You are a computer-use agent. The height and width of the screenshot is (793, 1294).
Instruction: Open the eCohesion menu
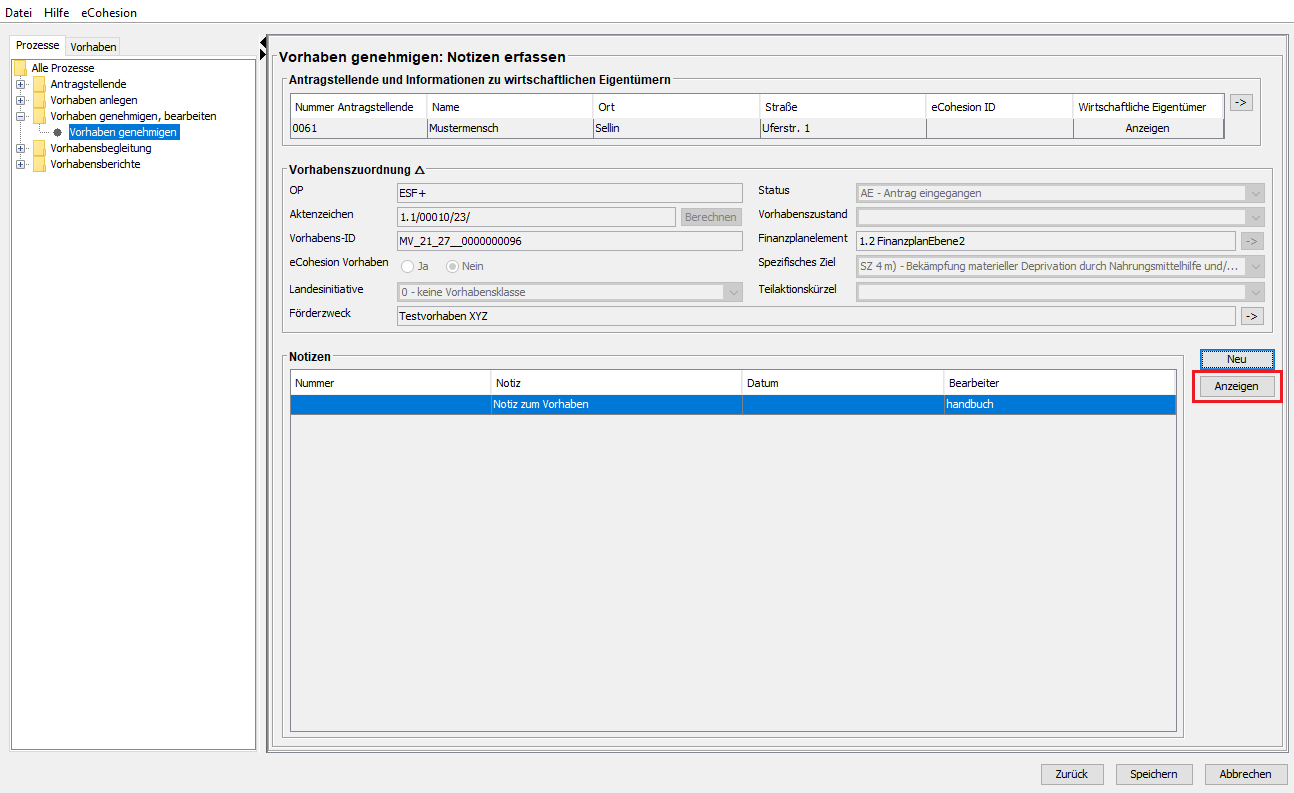[x=109, y=13]
